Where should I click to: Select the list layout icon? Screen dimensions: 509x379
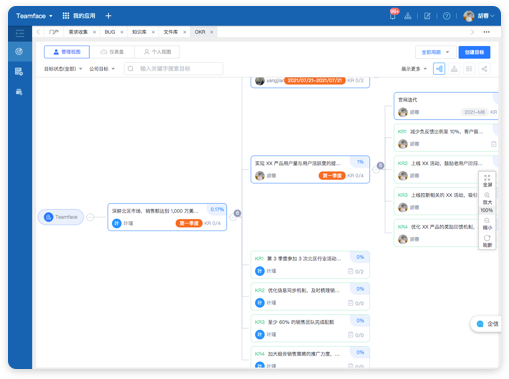coord(469,69)
